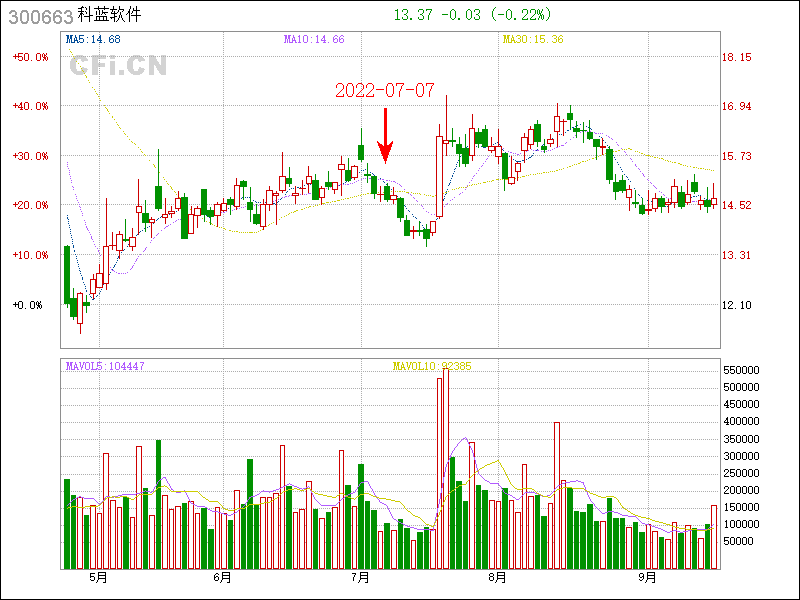Click the MAVOL5:104447 volume label
Image resolution: width=800 pixels, height=600 pixels.
(x=105, y=366)
